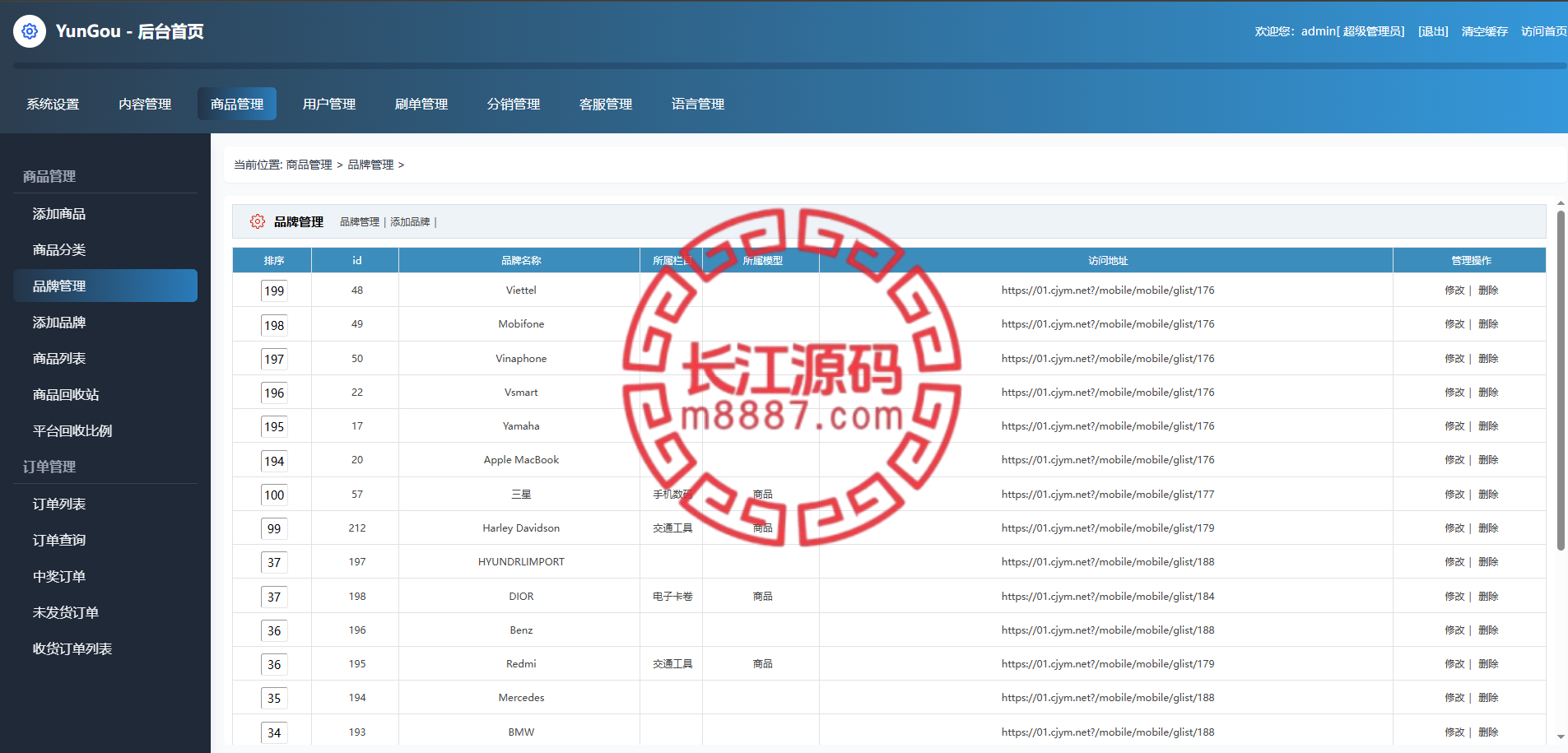Click 修改 for the Mobifone brand
This screenshot has width=1568, height=753.
coord(1454,324)
